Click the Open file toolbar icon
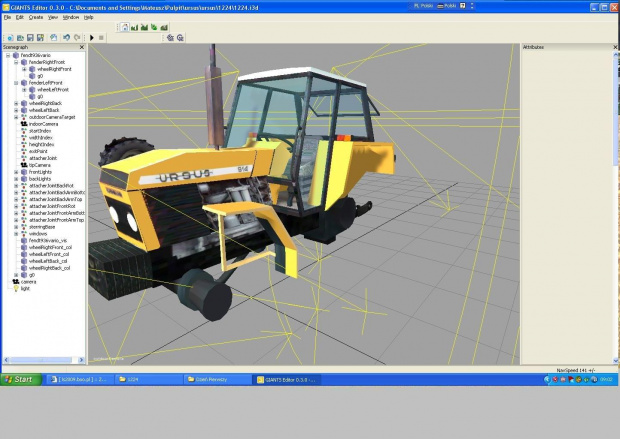Image resolution: width=620 pixels, height=439 pixels. [x=20, y=38]
